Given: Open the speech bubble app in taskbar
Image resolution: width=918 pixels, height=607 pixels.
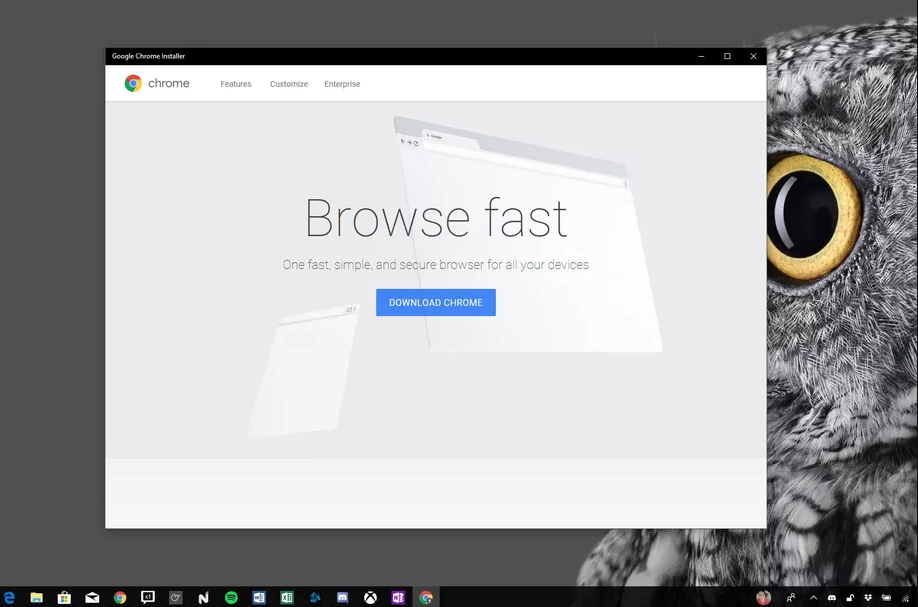Looking at the screenshot, I should [x=148, y=597].
